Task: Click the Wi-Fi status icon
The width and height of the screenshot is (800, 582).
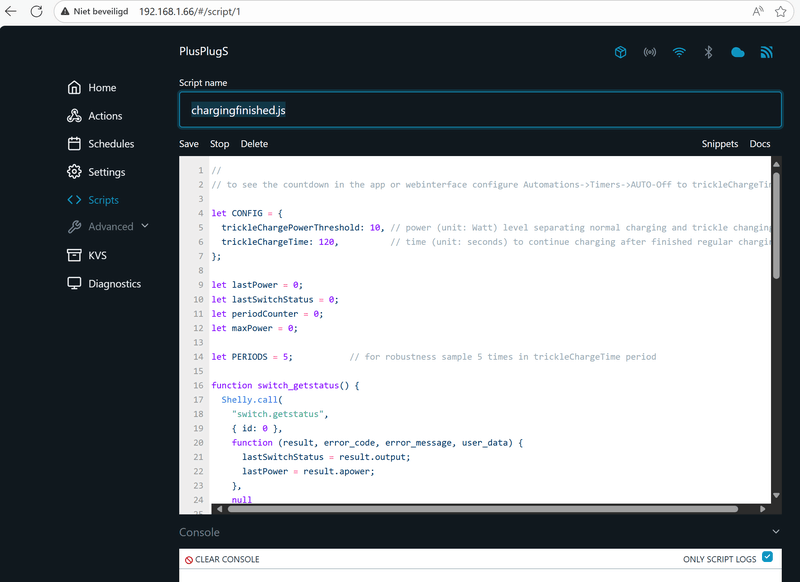Action: coord(679,52)
